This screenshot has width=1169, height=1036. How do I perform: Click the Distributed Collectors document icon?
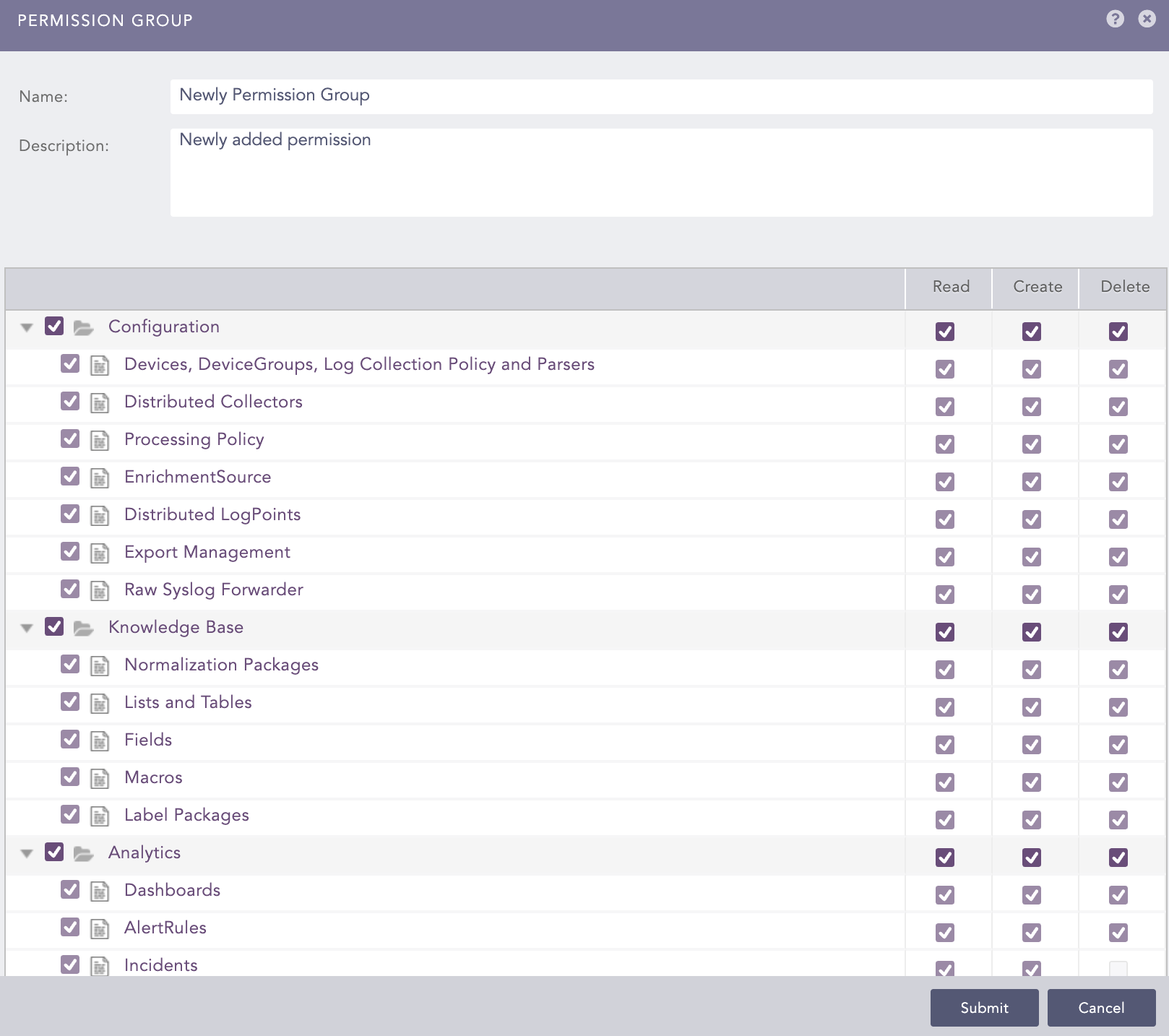coord(100,403)
